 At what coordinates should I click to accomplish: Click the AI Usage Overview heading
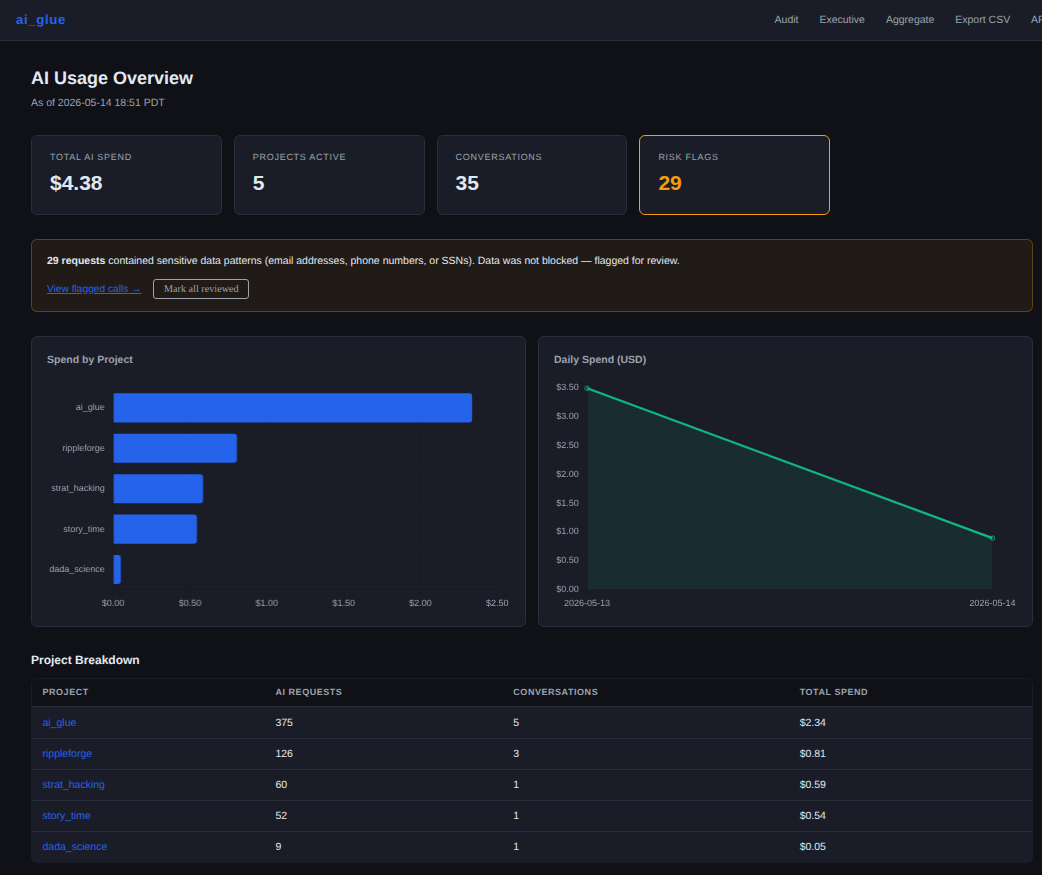(x=112, y=78)
